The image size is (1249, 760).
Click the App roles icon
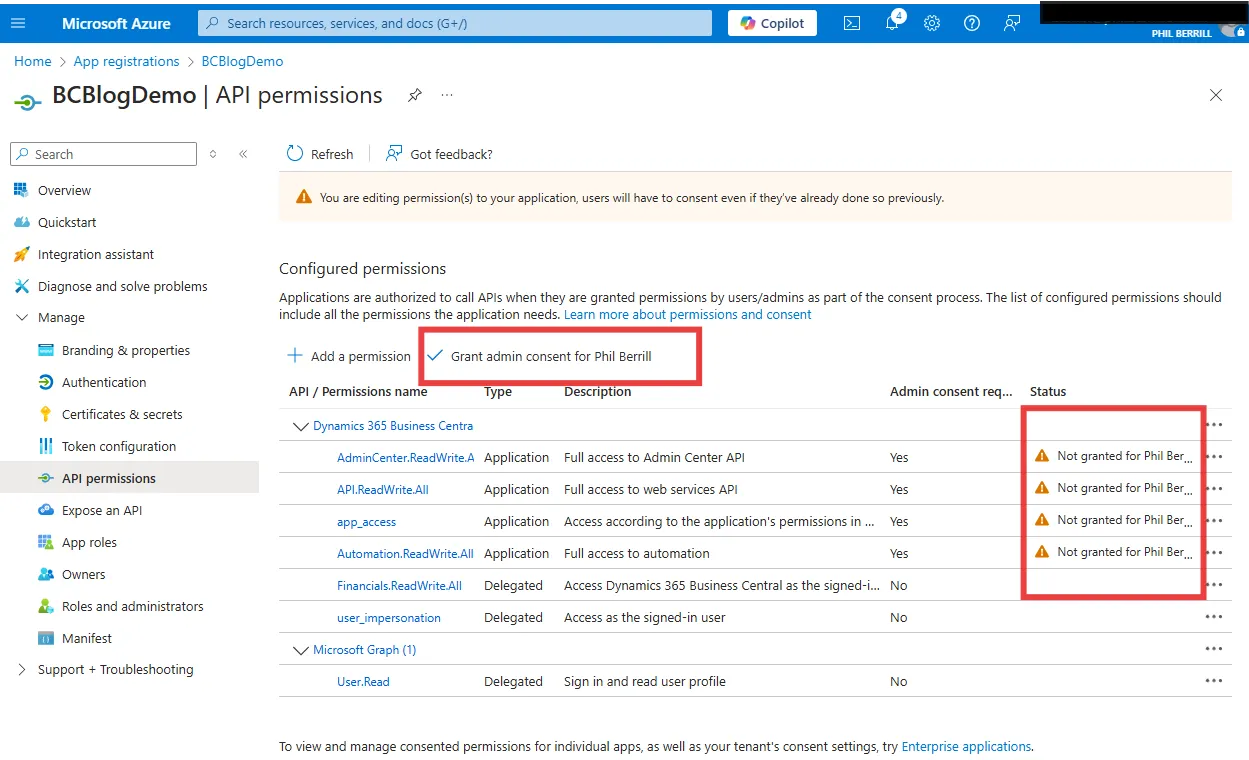(45, 542)
